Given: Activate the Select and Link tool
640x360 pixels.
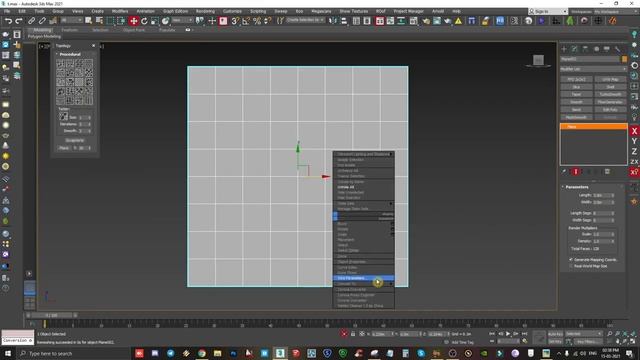Looking at the screenshot, I should tap(31, 21).
